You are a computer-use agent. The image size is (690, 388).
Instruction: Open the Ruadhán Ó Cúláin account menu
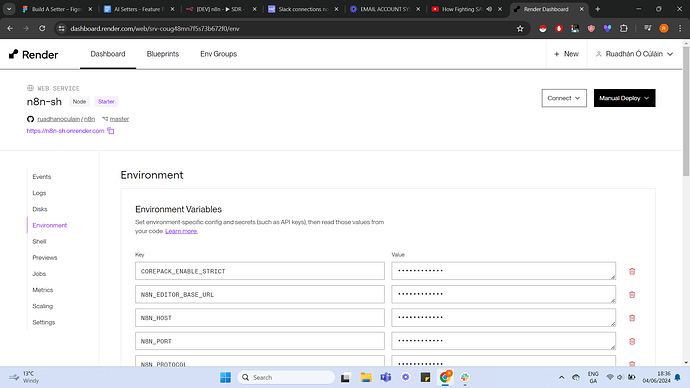tap(634, 54)
